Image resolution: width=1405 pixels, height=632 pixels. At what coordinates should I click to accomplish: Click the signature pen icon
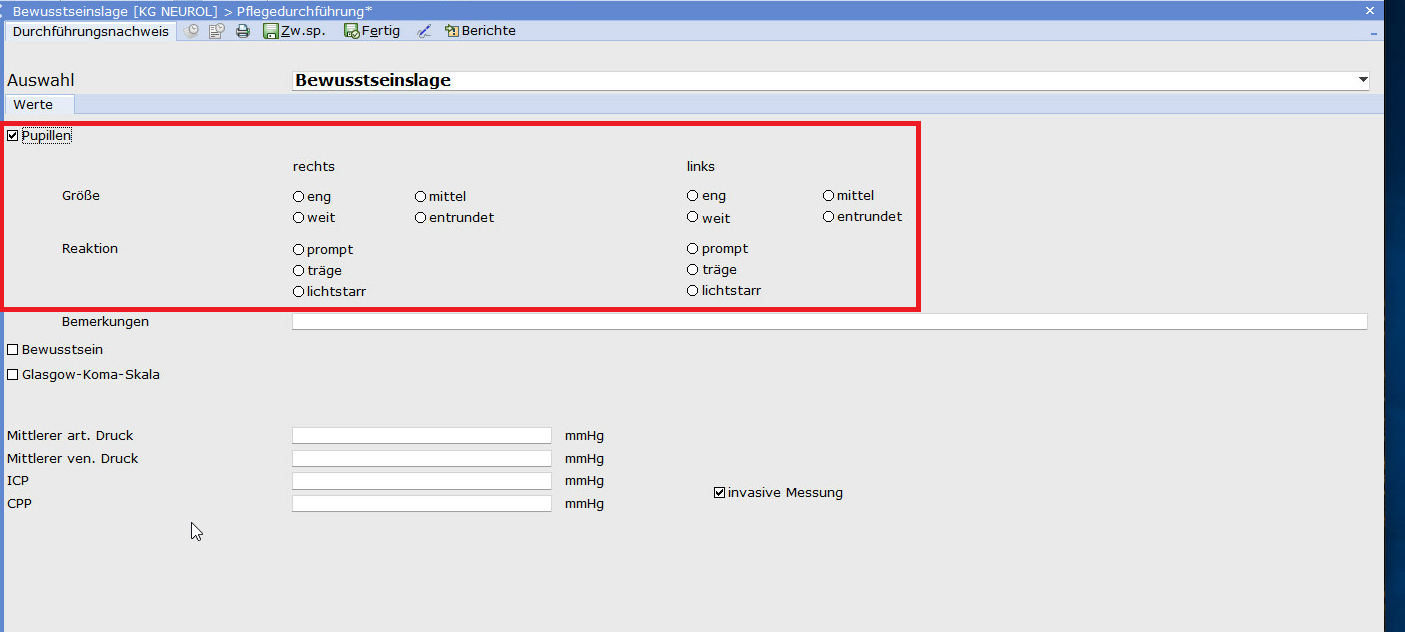click(424, 31)
